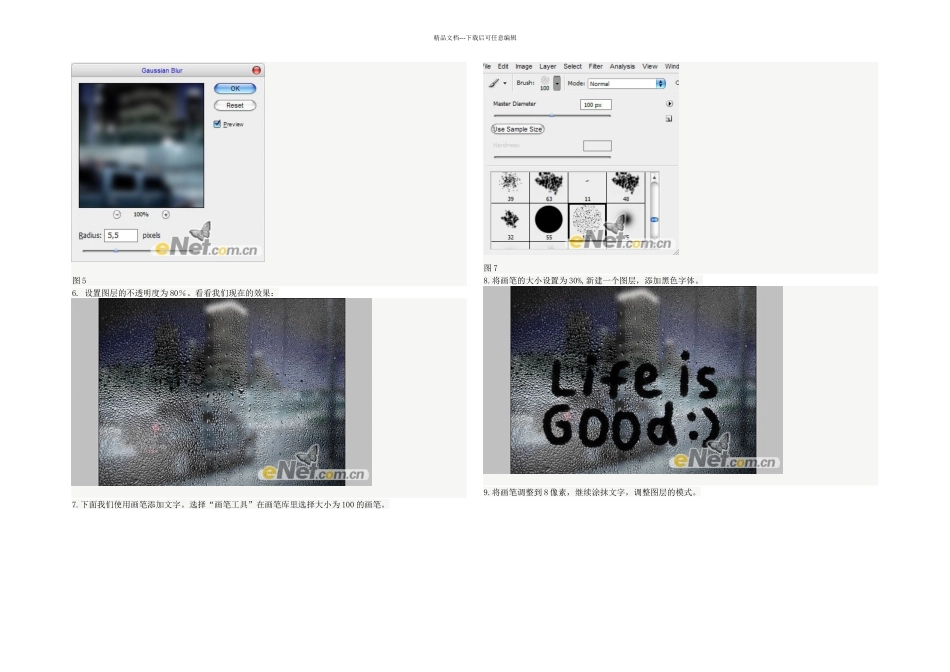Select the spatter brush 48

pos(625,187)
